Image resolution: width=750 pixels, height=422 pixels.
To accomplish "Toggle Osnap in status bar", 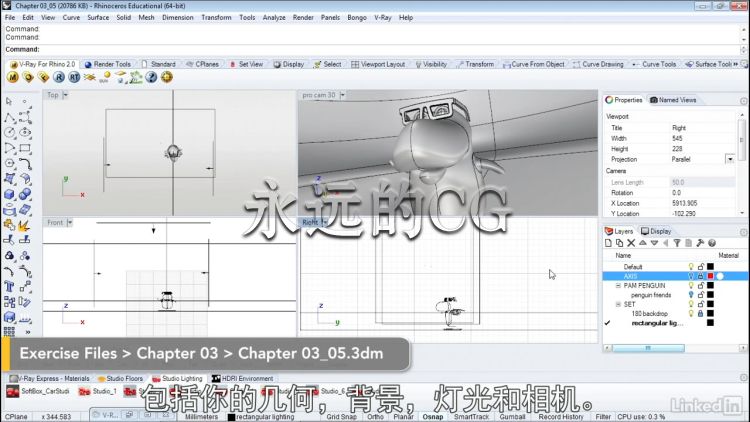I will tap(432, 417).
